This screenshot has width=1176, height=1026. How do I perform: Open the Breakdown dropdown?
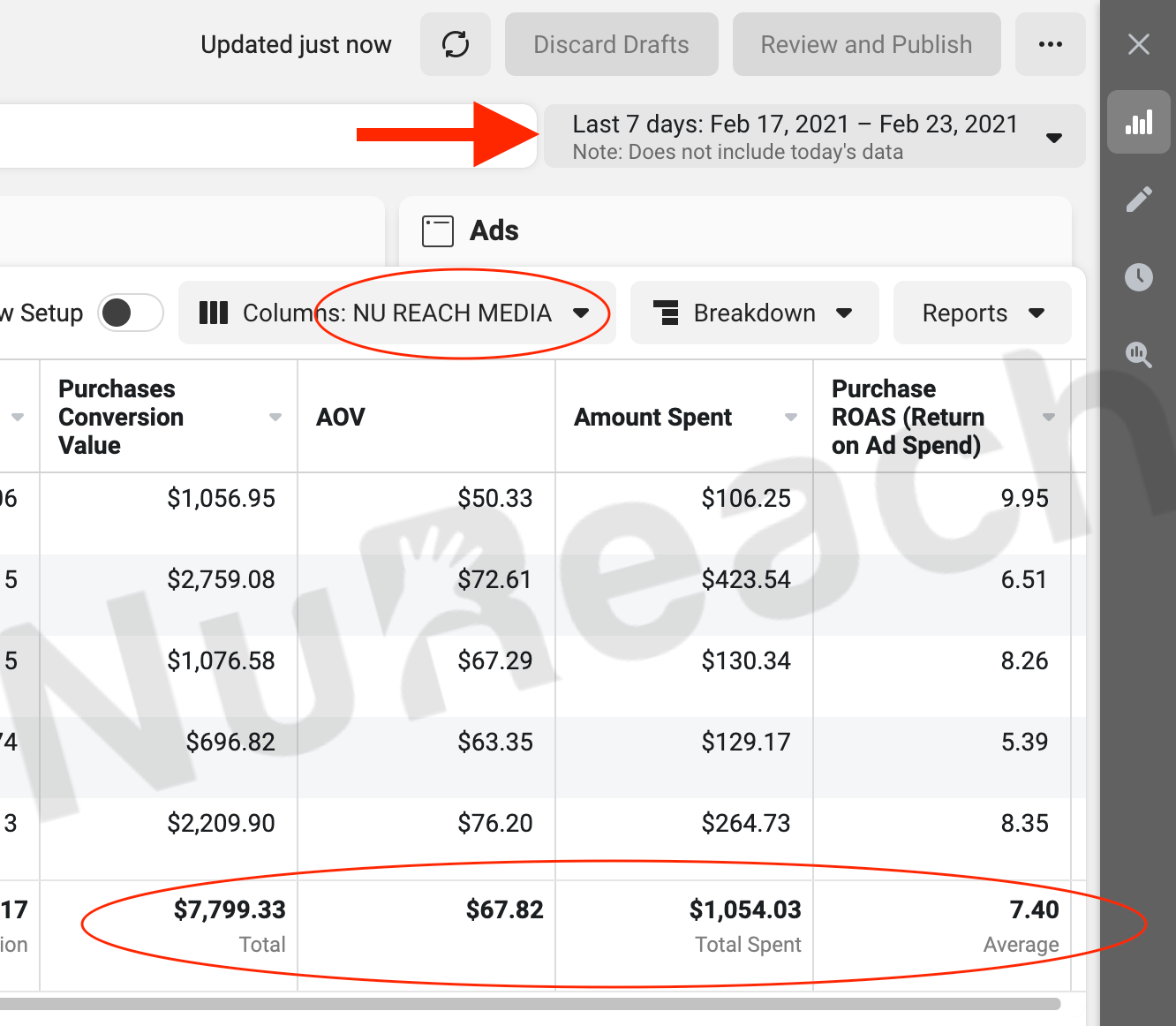point(754,313)
